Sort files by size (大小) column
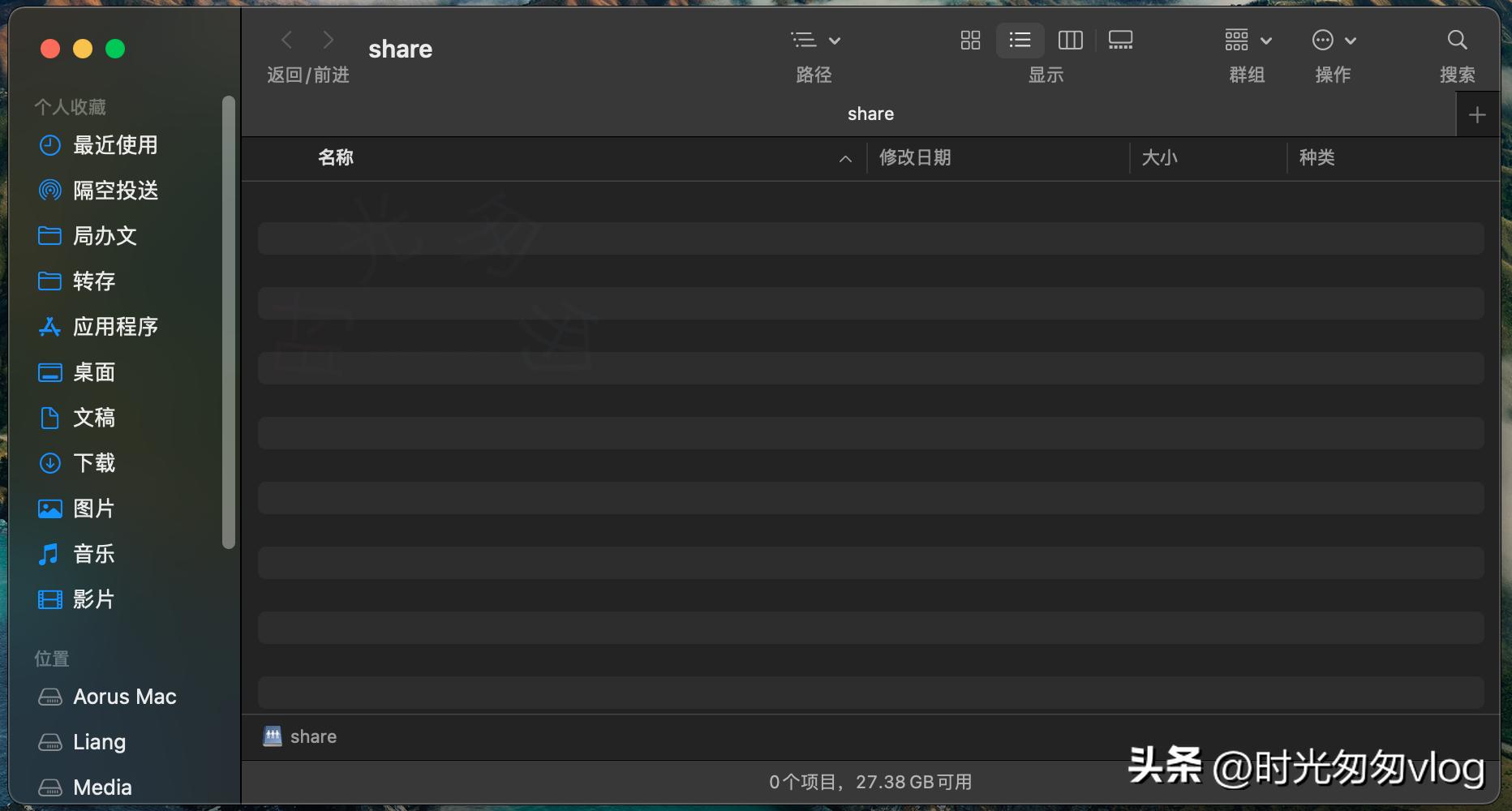1512x811 pixels. [x=1161, y=157]
